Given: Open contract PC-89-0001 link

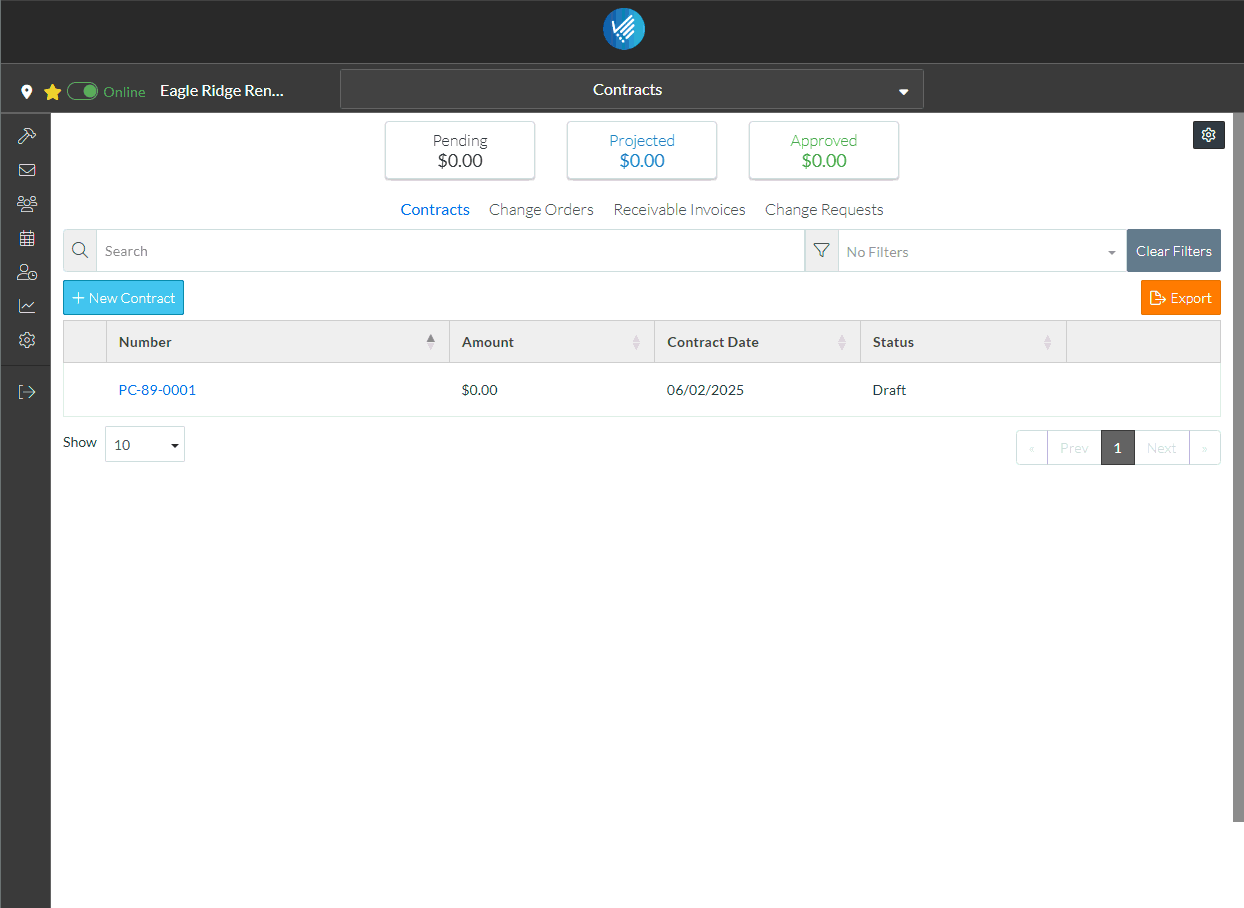Looking at the screenshot, I should click(x=157, y=390).
